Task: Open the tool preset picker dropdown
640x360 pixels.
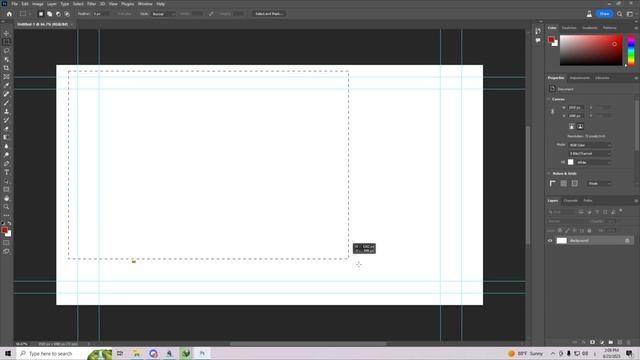Action: [x=25, y=14]
